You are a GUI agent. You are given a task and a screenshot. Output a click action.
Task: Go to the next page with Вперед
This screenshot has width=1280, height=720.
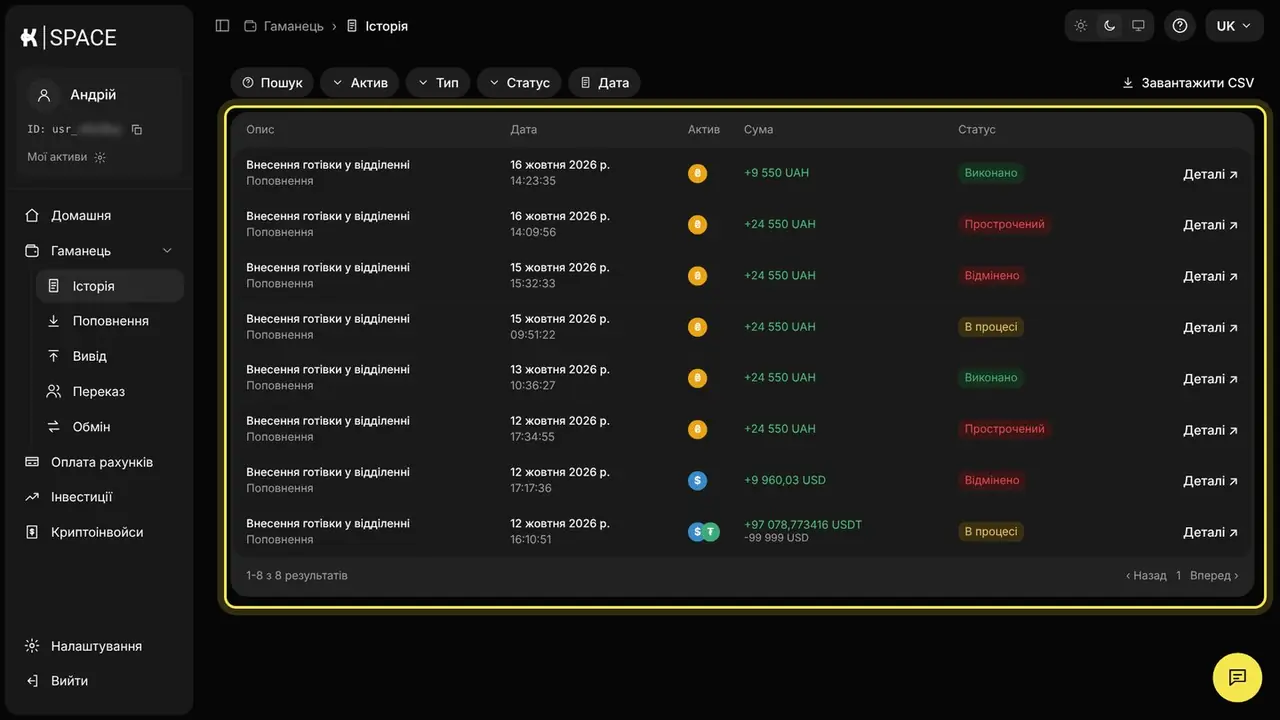[1214, 576]
